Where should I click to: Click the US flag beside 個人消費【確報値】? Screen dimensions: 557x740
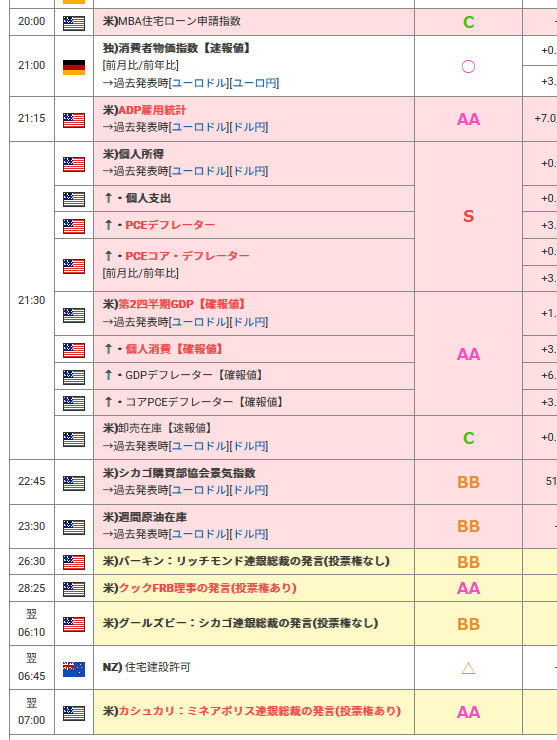pos(74,350)
